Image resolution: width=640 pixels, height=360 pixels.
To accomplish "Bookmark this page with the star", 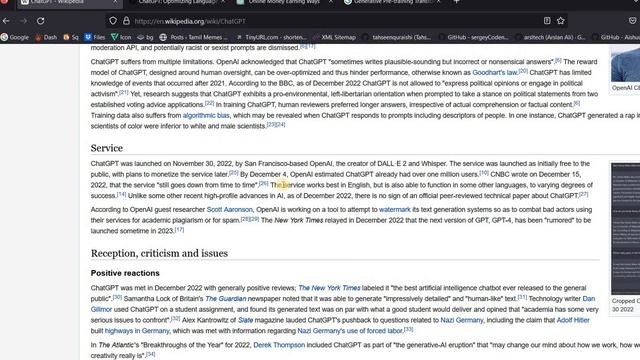I will [561, 21].
